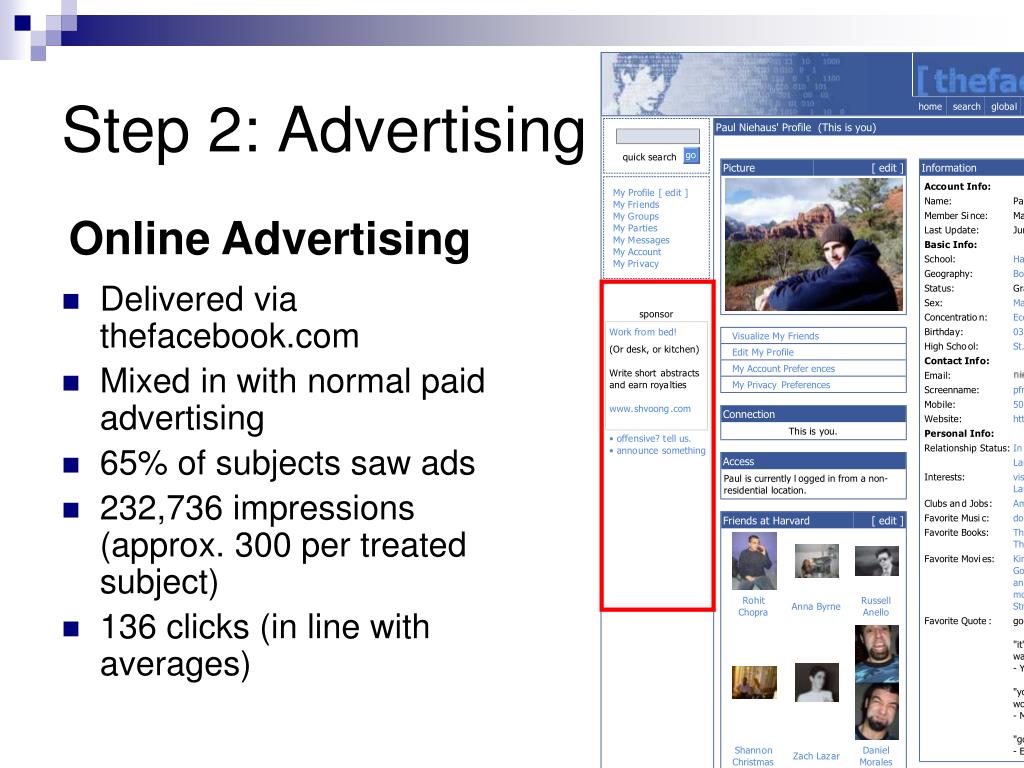This screenshot has height=768, width=1024.
Task: Open My Parties sidebar link
Action: [635, 228]
